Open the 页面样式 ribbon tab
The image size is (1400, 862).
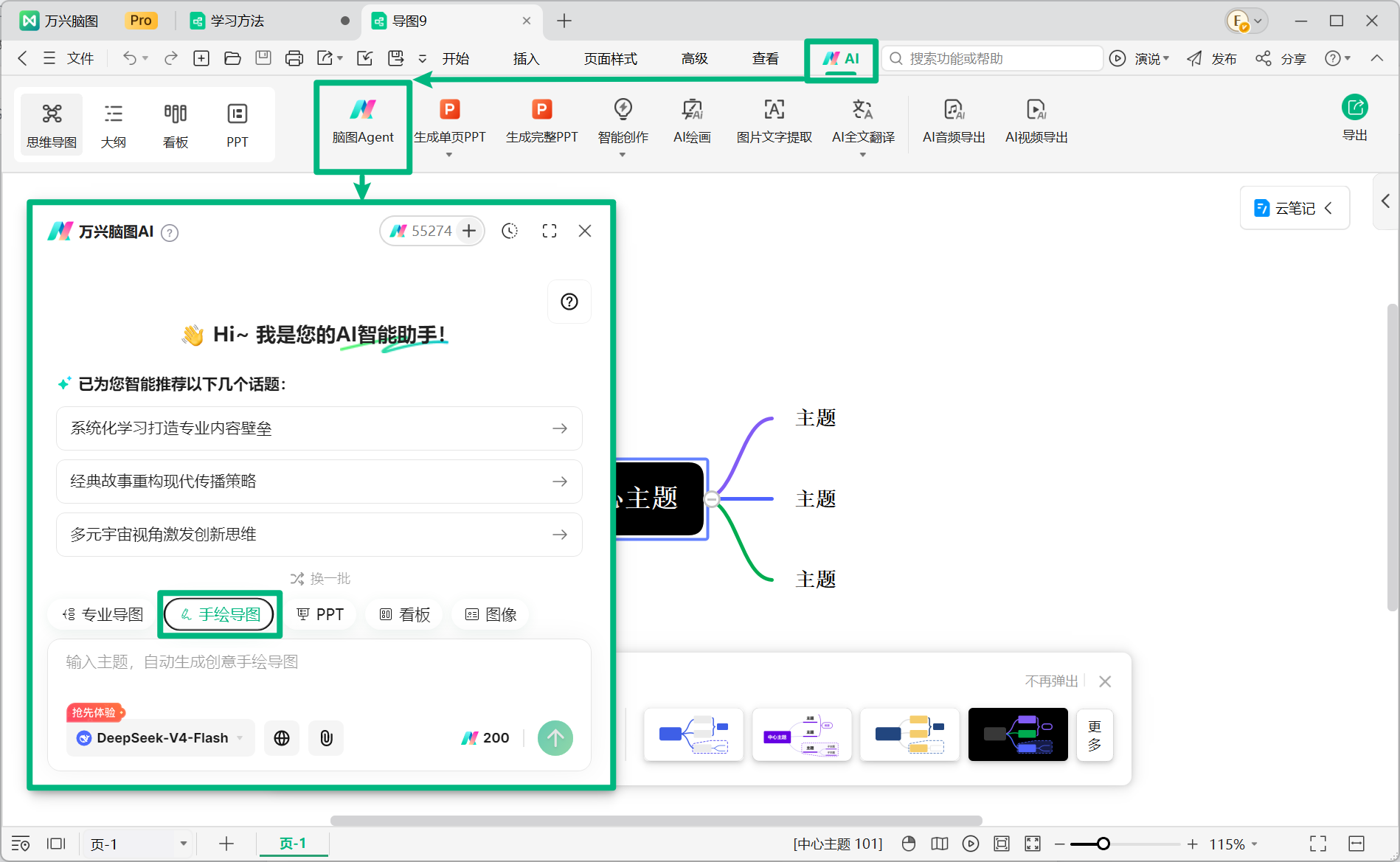(x=611, y=59)
